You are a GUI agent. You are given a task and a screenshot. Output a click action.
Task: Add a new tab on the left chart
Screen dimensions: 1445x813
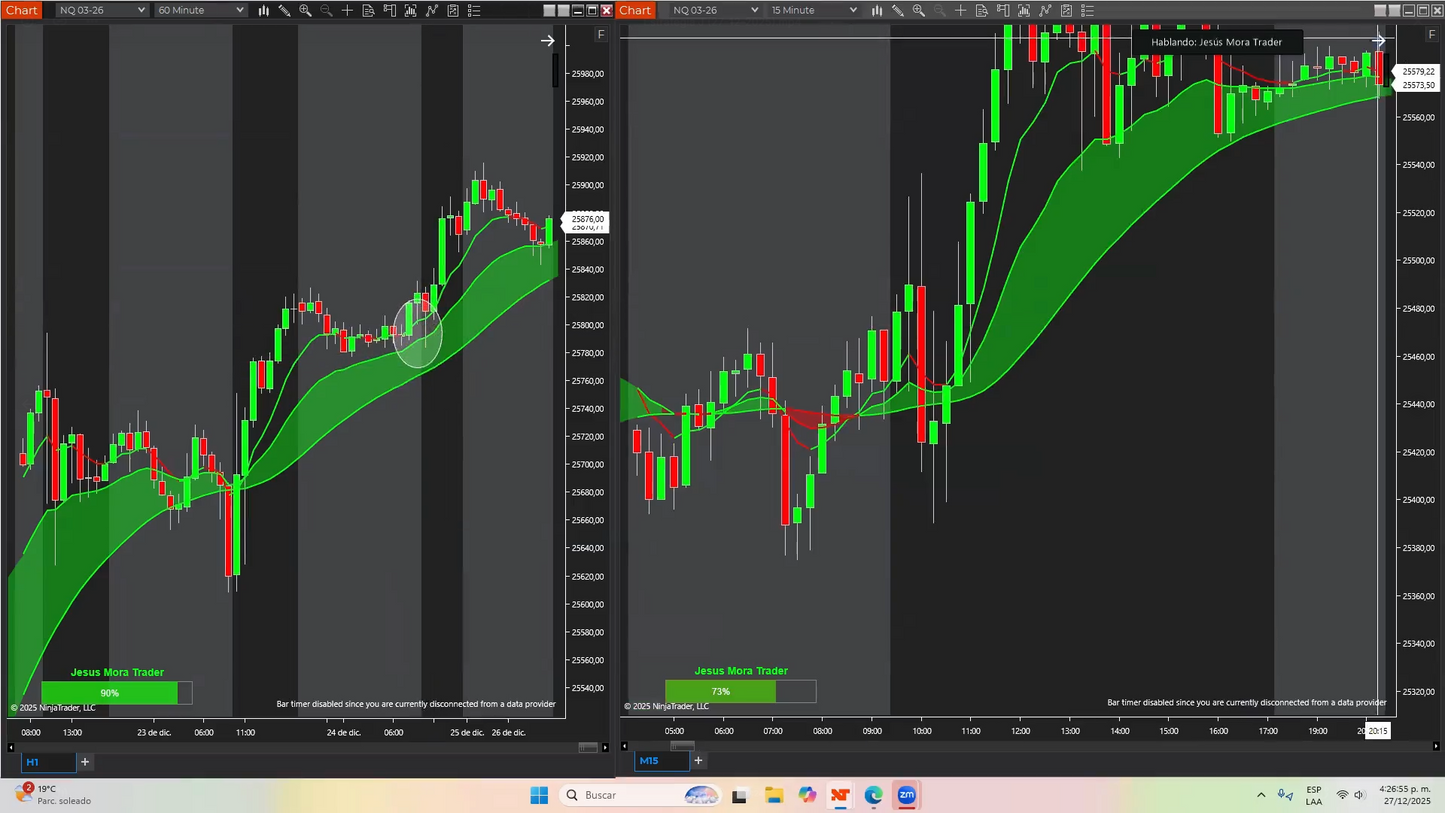(x=85, y=762)
